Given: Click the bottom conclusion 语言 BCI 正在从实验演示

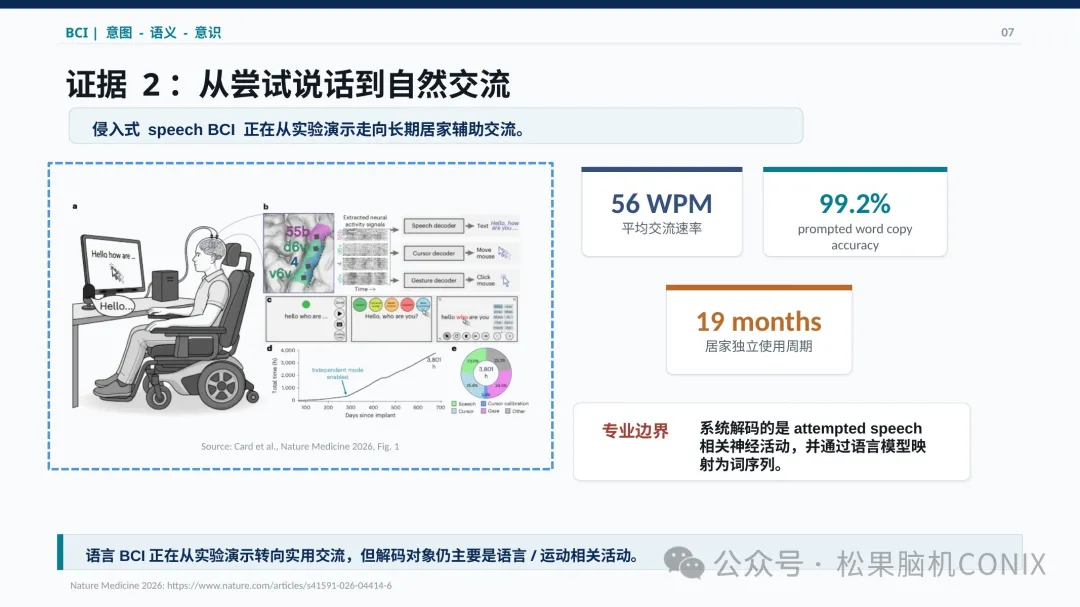Looking at the screenshot, I should point(362,555).
